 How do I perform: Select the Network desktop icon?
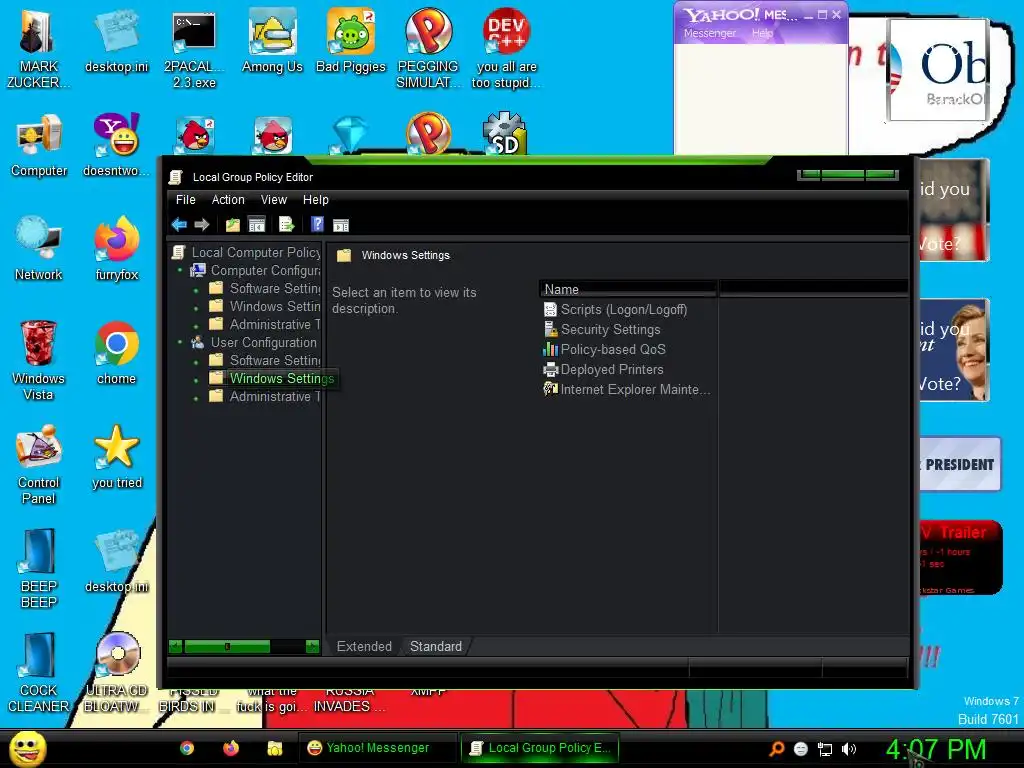point(39,249)
